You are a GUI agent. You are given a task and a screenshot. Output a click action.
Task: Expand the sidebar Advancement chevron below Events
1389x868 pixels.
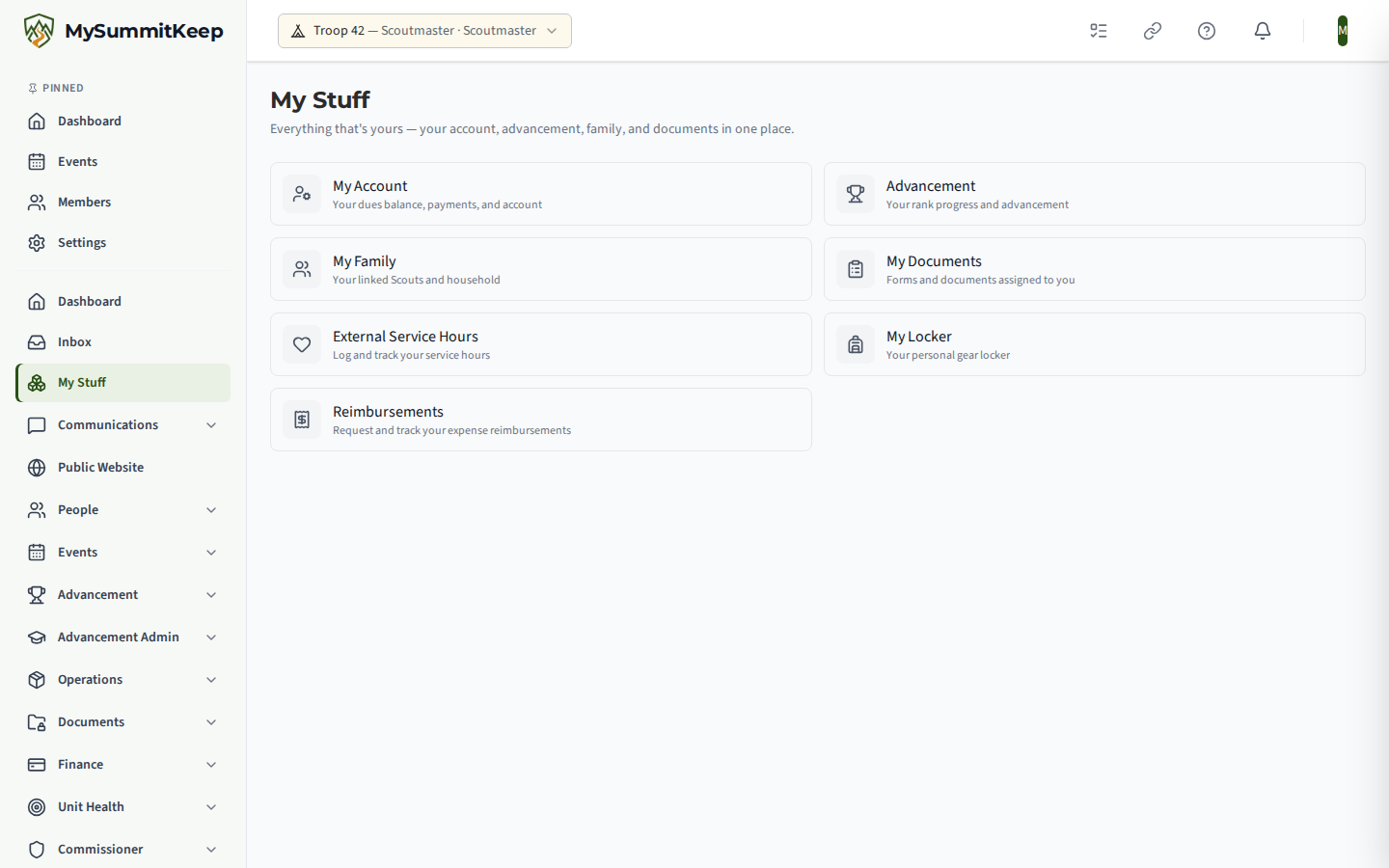coord(211,595)
